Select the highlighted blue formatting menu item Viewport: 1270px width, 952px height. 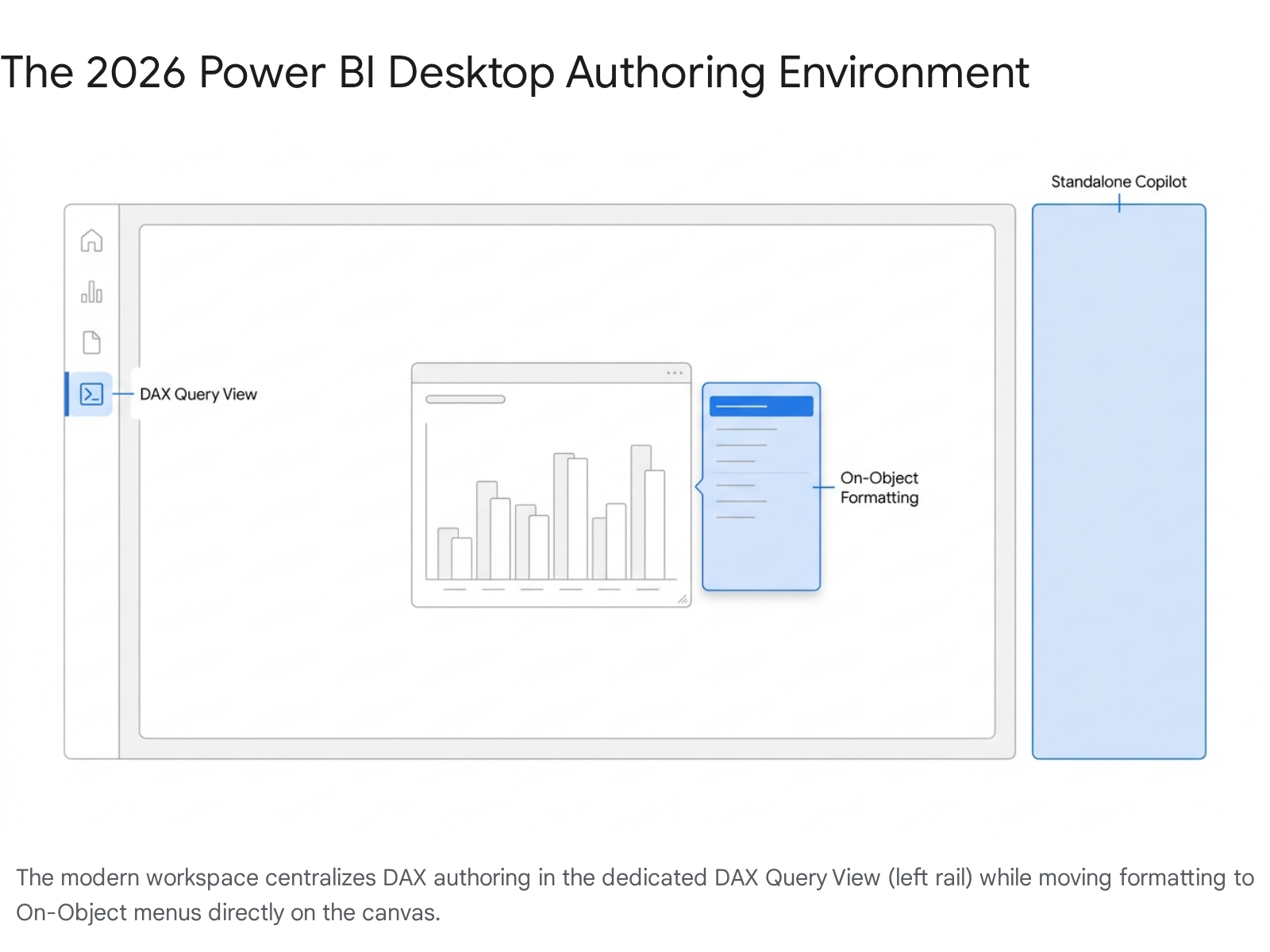click(760, 406)
